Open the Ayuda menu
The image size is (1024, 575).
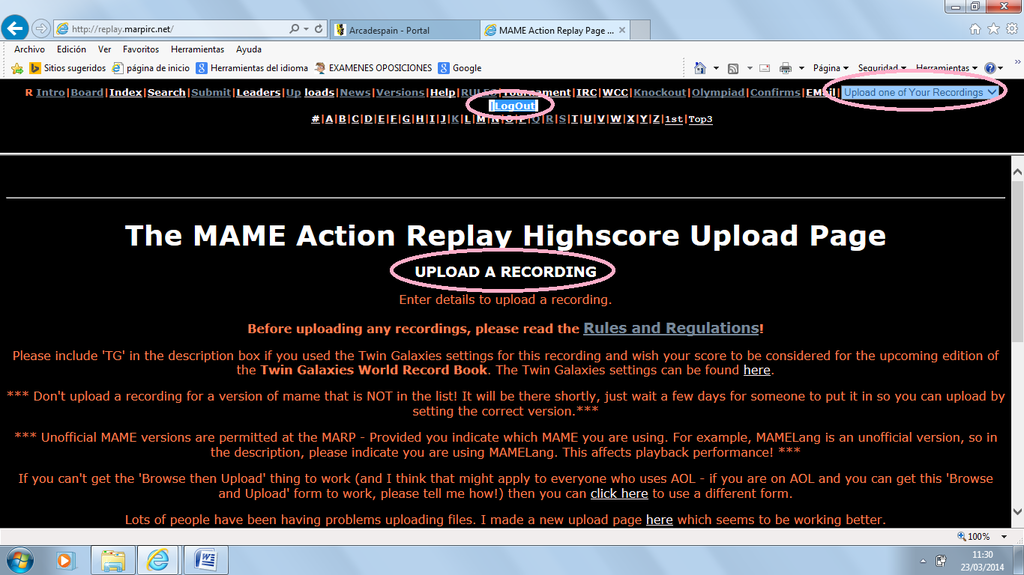coord(249,49)
